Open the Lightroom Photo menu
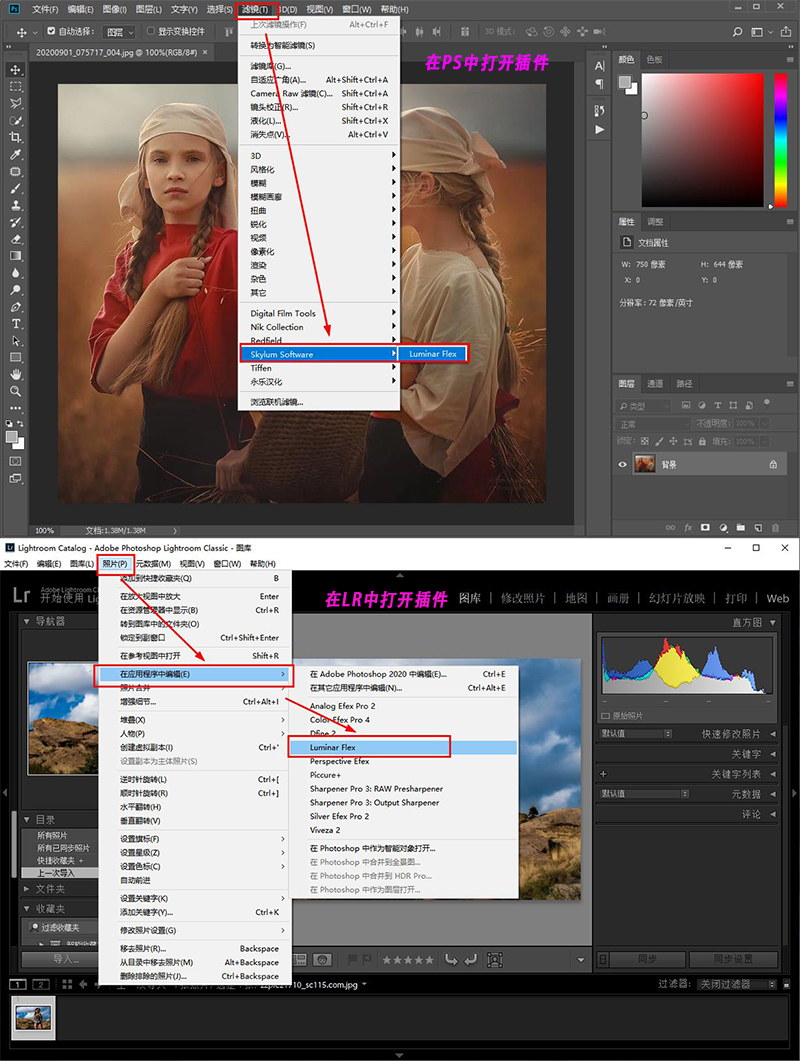Image resolution: width=800 pixels, height=1061 pixels. coord(114,564)
